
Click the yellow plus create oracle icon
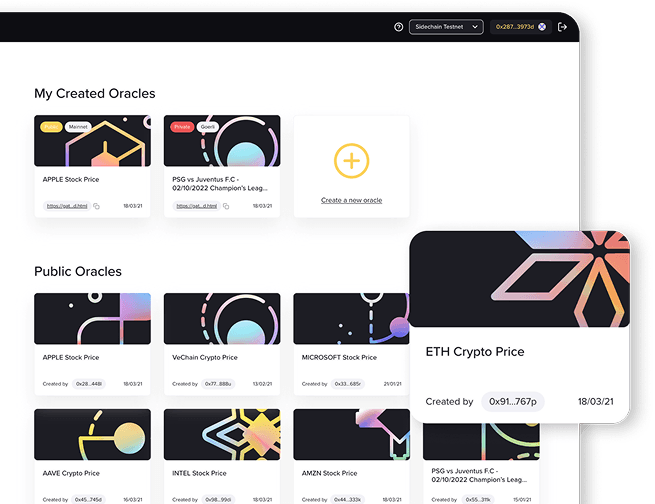pyautogui.click(x=351, y=160)
